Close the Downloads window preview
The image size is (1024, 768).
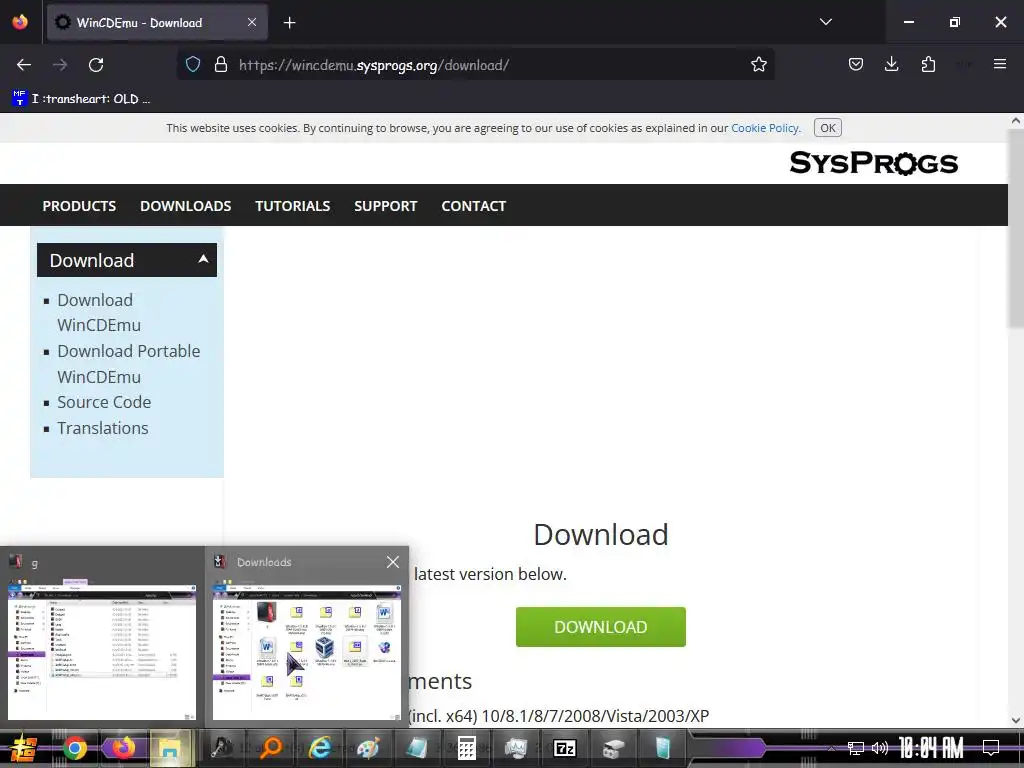pos(392,562)
